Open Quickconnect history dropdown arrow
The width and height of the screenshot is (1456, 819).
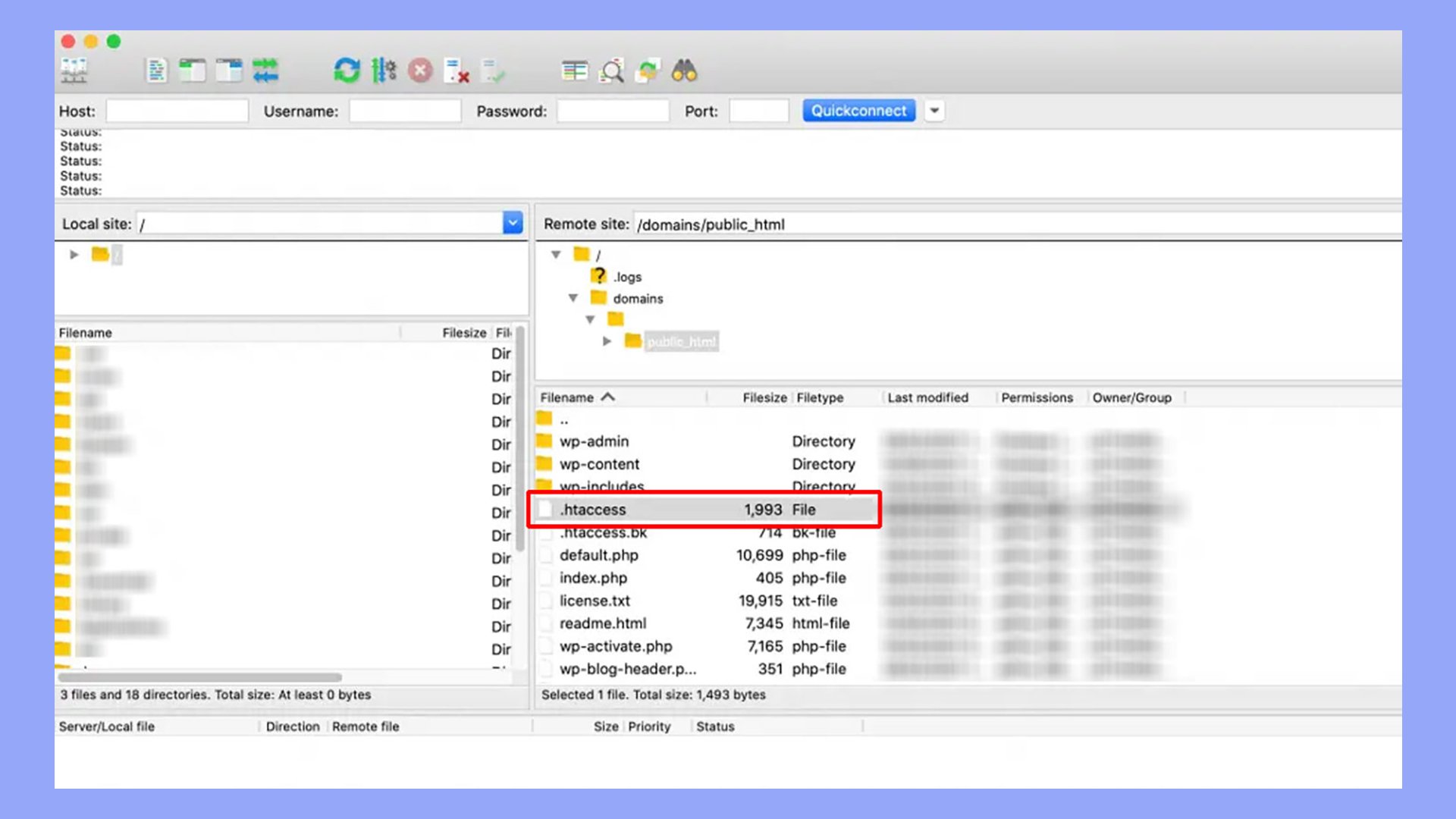(934, 111)
